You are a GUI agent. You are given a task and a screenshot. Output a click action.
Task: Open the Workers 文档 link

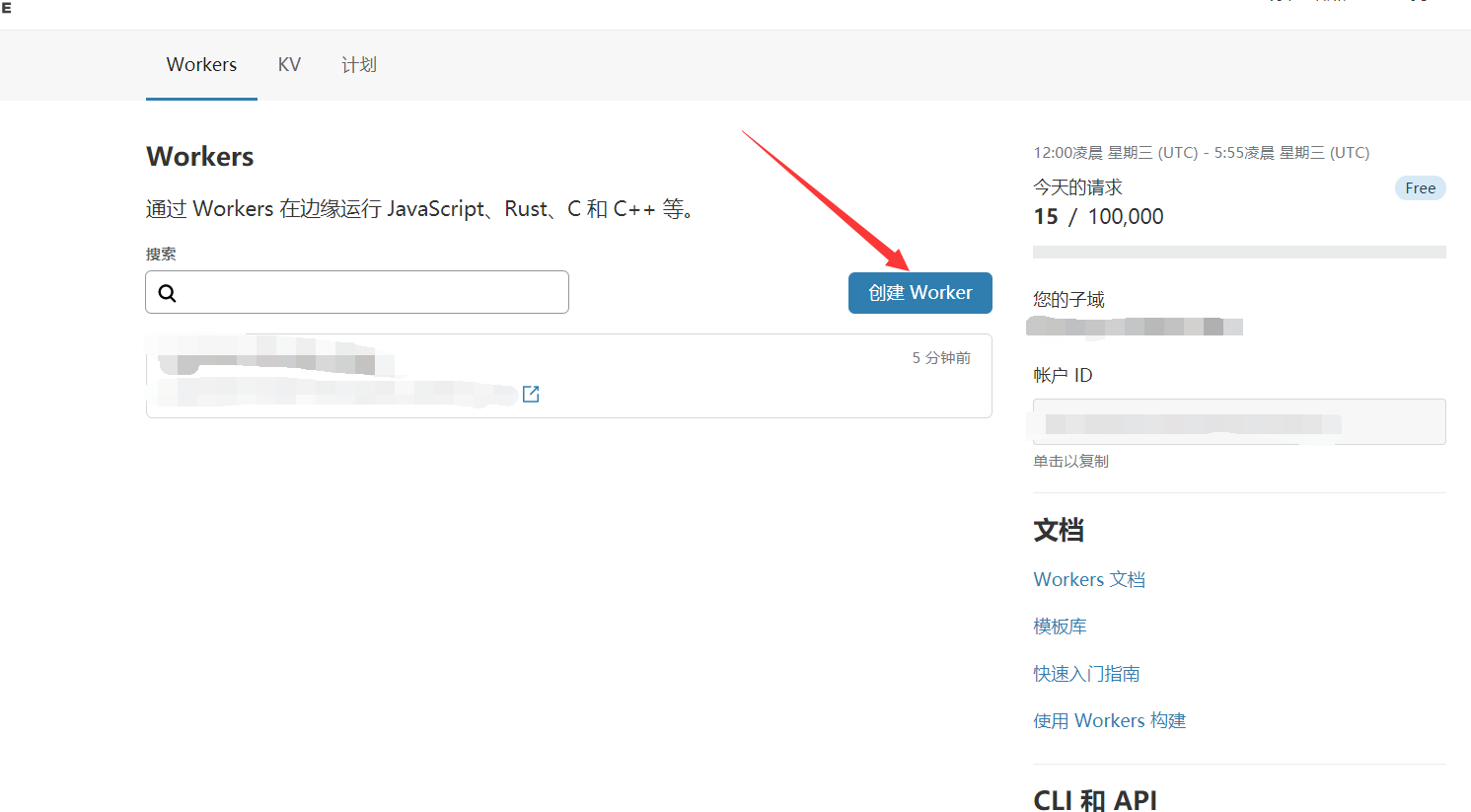[x=1089, y=579]
